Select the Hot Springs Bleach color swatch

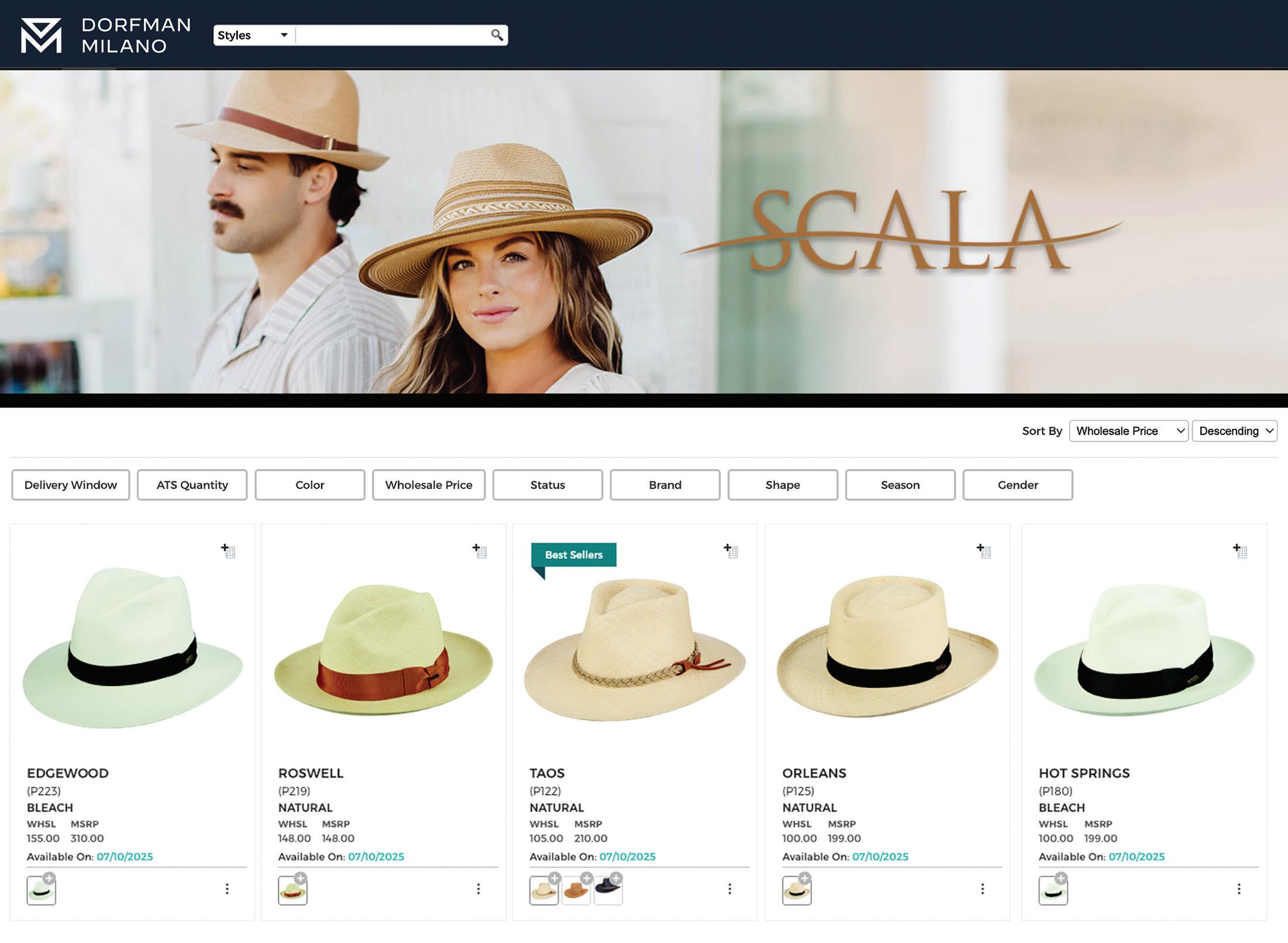point(1053,891)
